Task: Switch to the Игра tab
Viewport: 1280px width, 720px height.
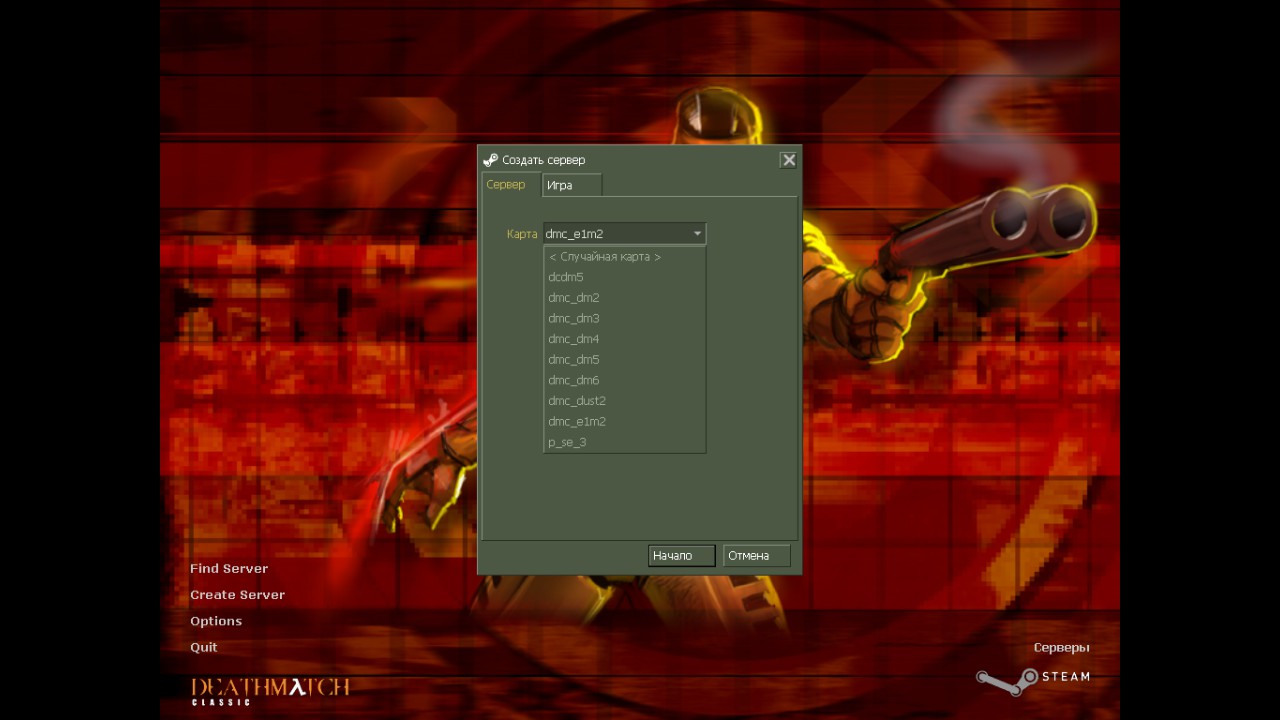Action: tap(572, 185)
